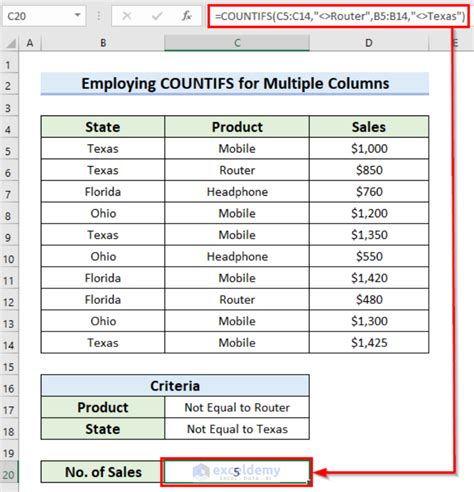Click the Cancel (X) icon in formula bar

pyautogui.click(x=127, y=16)
